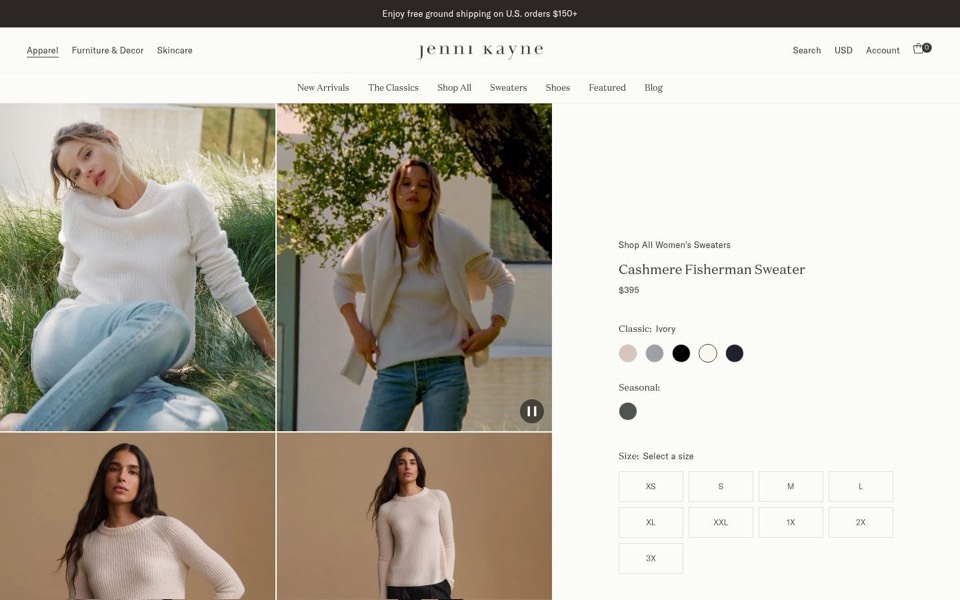Select size XXL

click(x=721, y=522)
